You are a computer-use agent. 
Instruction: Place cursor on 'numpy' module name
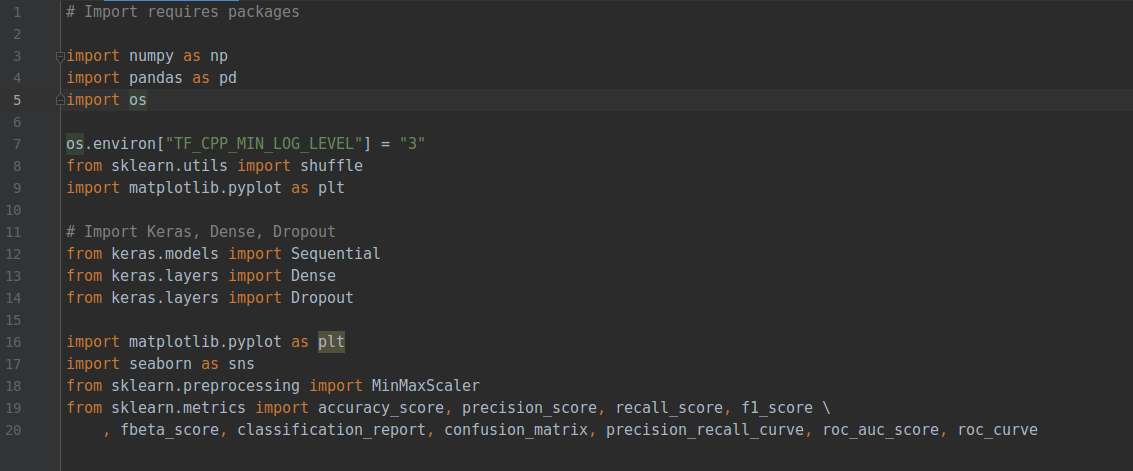(152, 56)
